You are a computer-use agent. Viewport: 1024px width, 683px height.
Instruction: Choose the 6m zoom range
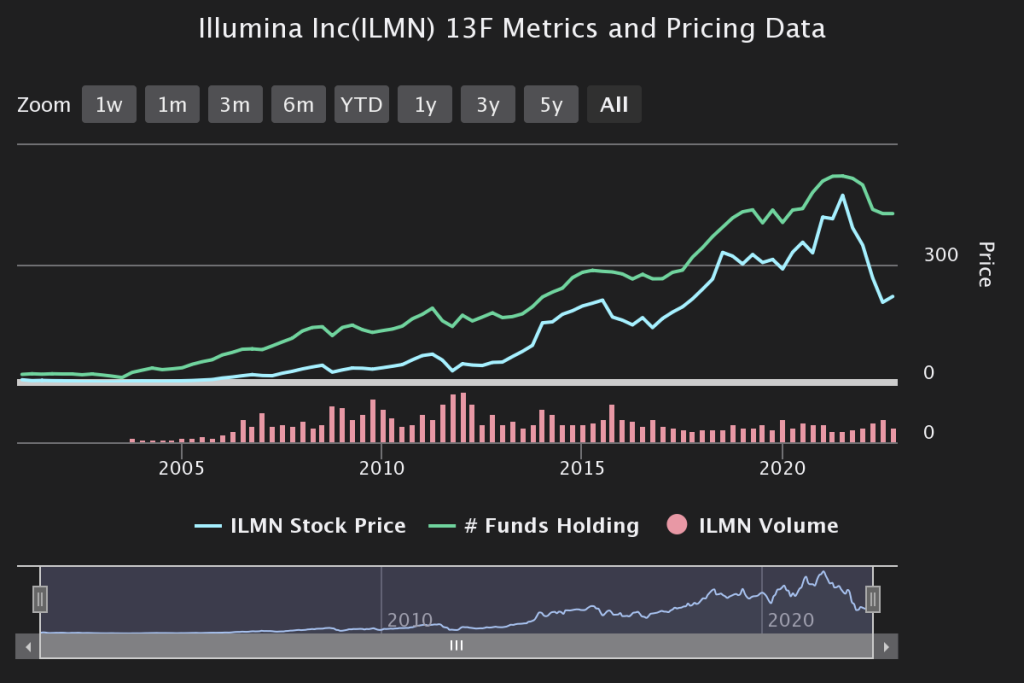point(298,105)
